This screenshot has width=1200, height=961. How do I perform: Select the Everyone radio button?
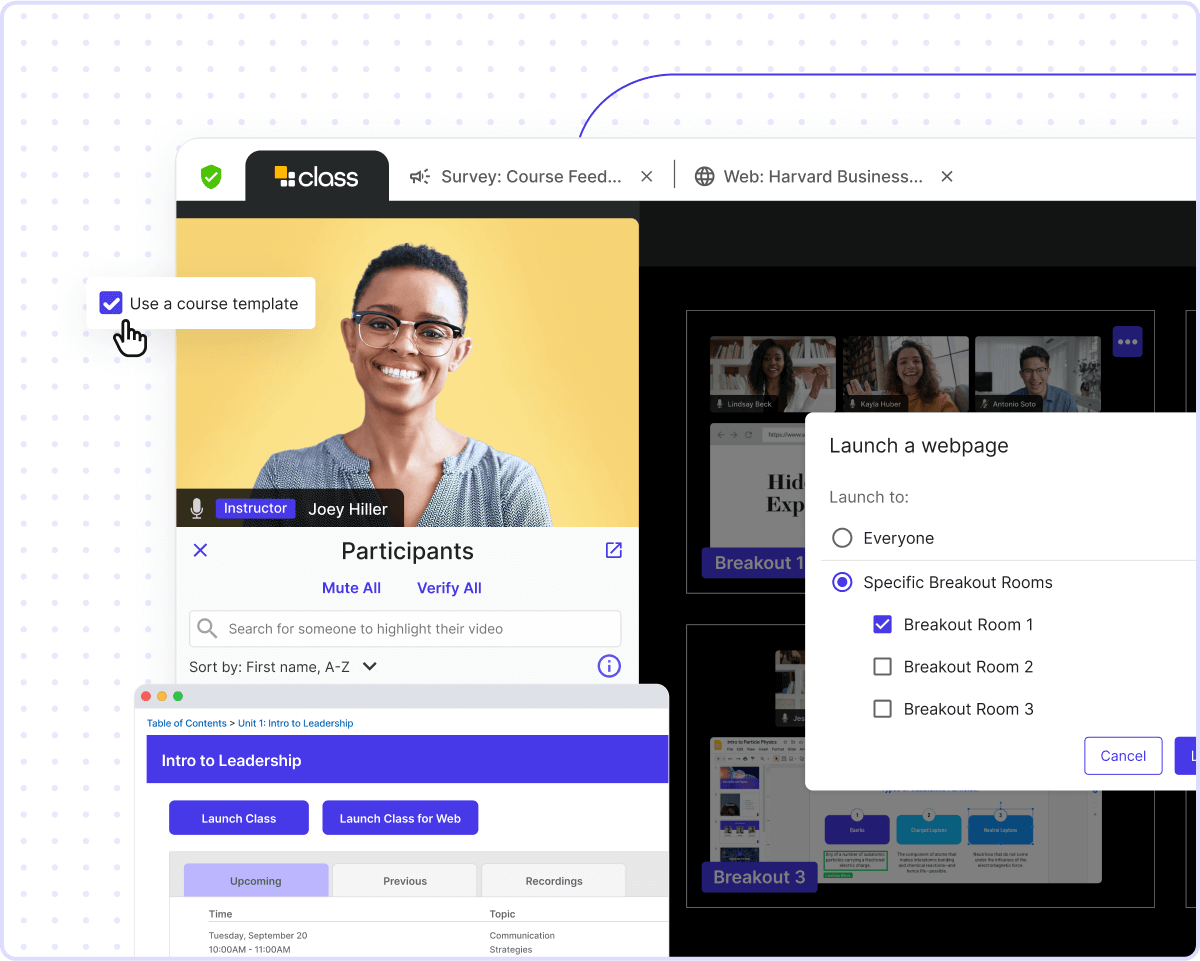click(x=842, y=538)
